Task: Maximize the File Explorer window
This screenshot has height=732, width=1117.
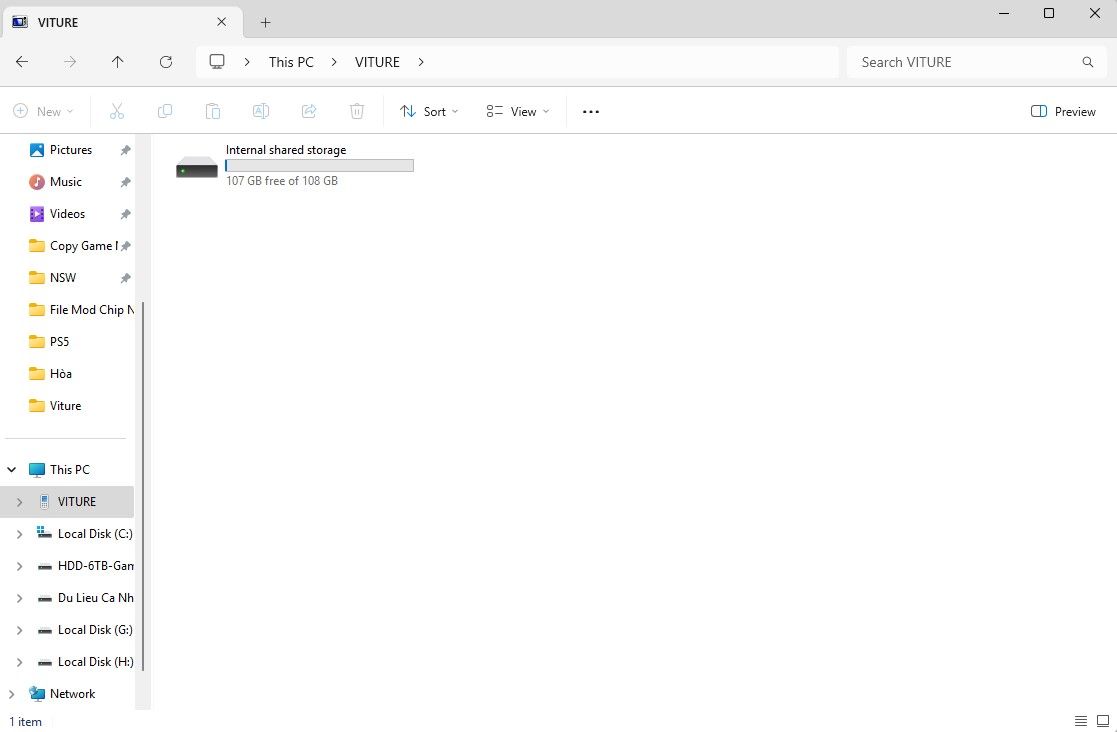Action: 1049,13
